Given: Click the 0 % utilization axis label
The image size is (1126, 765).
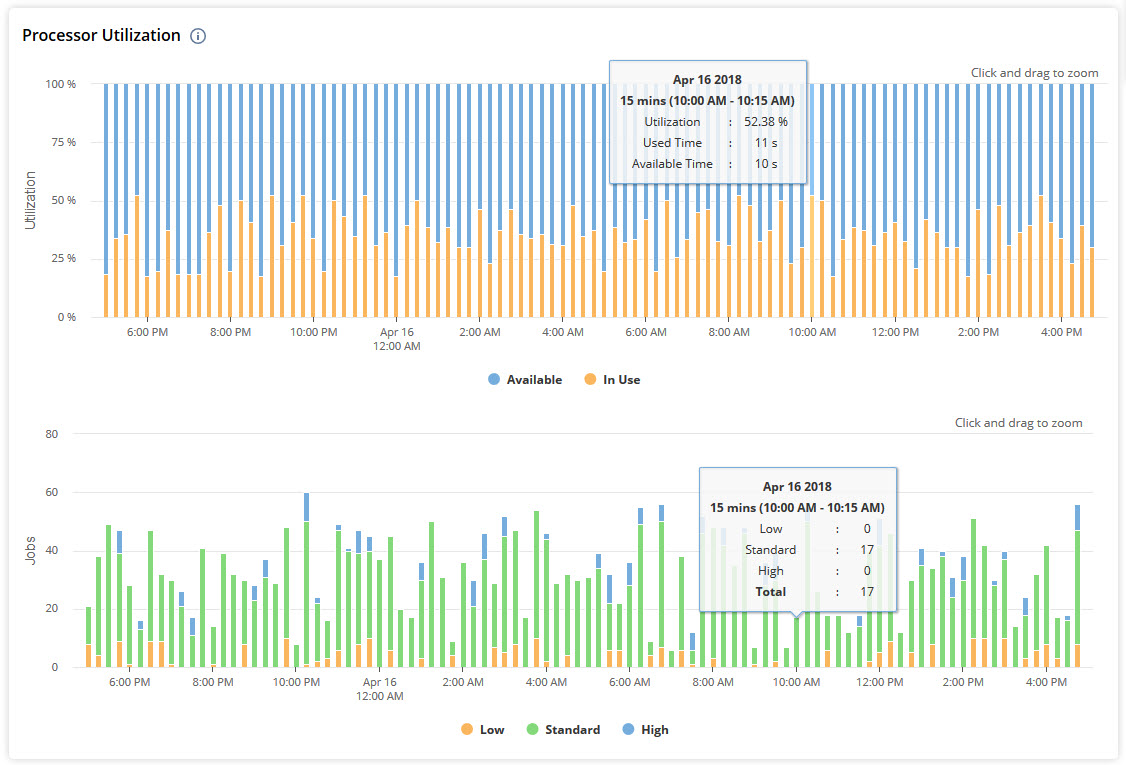Looking at the screenshot, I should 67,317.
